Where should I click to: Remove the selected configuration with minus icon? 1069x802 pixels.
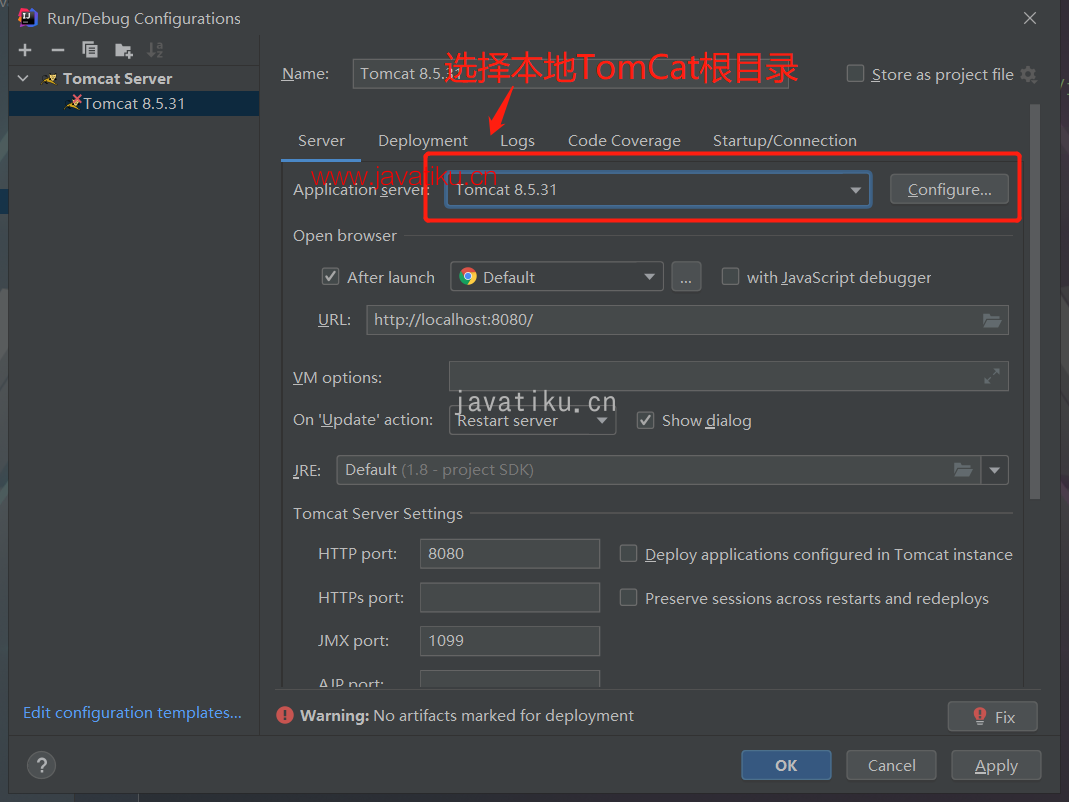click(x=58, y=50)
